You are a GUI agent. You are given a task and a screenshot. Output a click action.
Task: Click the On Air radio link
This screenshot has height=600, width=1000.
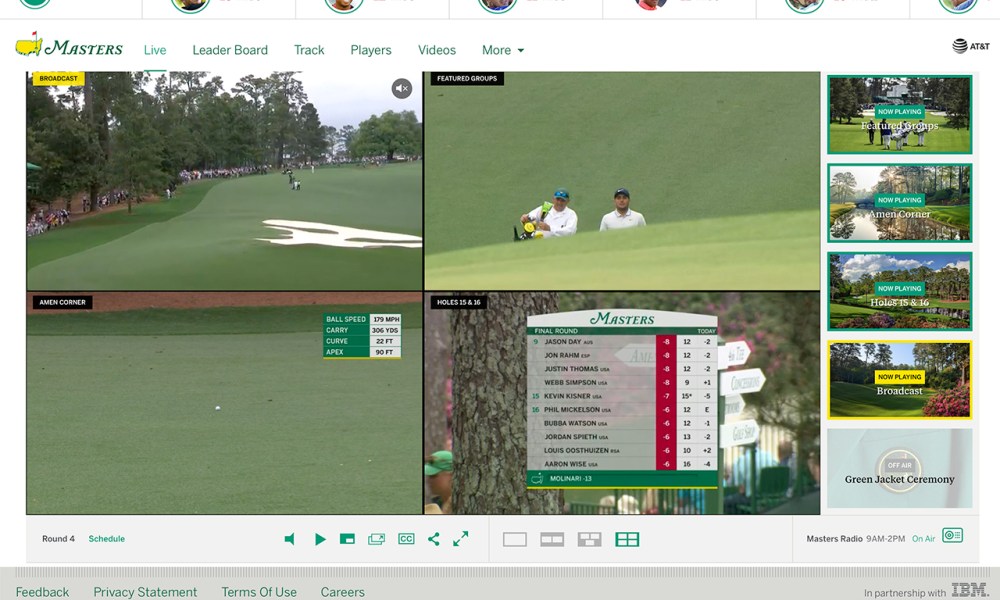click(x=923, y=539)
